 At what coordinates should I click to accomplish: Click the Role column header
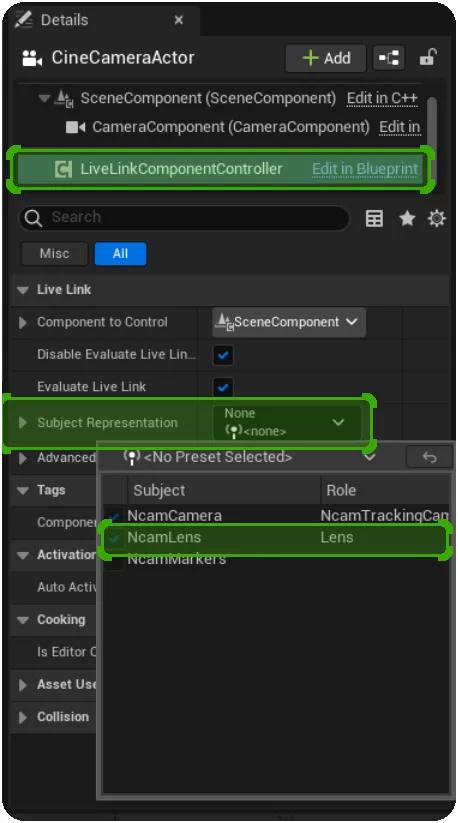385,490
